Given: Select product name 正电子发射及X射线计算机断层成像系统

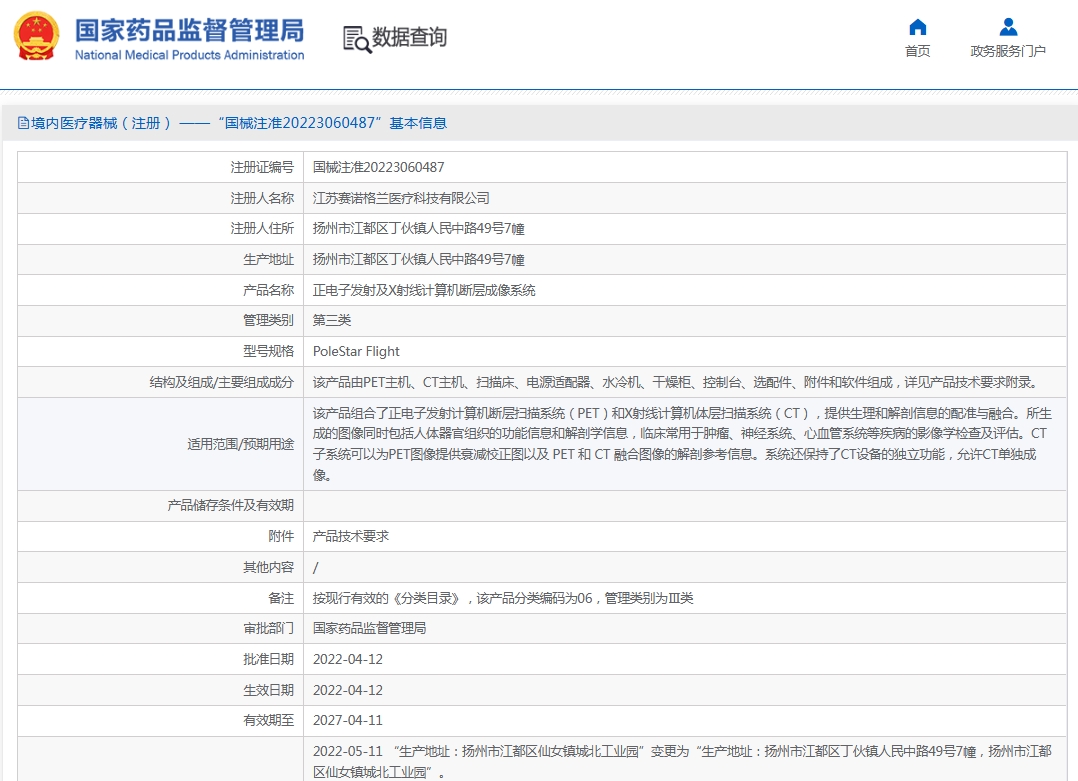Looking at the screenshot, I should pyautogui.click(x=424, y=290).
